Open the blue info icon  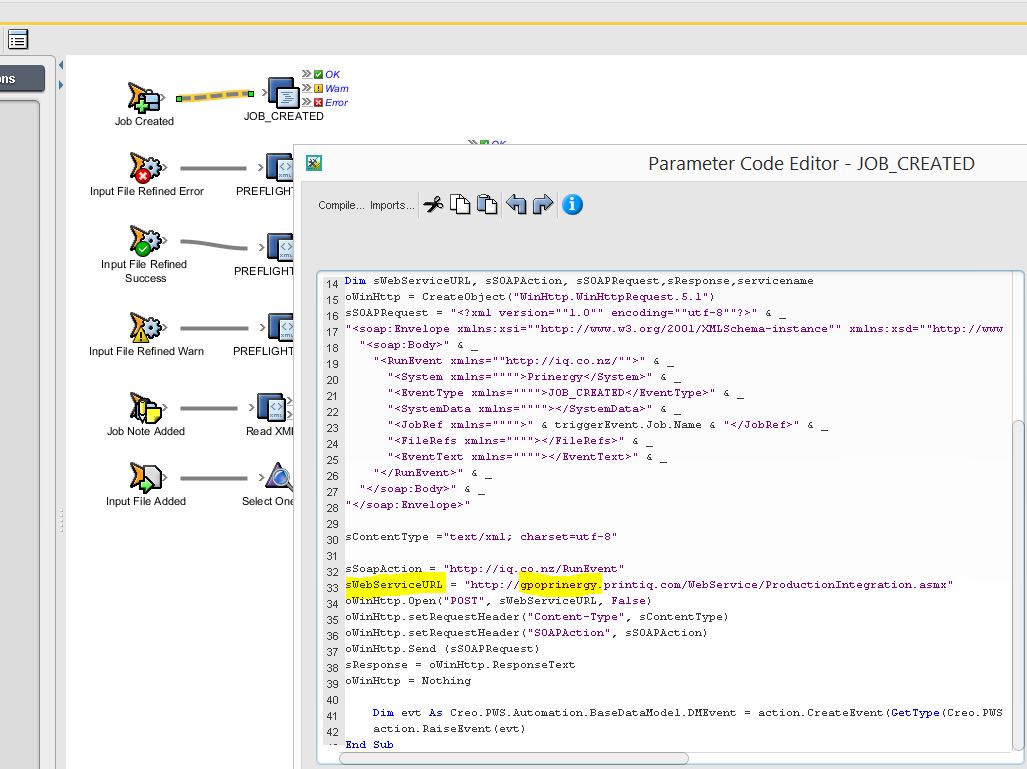click(x=572, y=205)
